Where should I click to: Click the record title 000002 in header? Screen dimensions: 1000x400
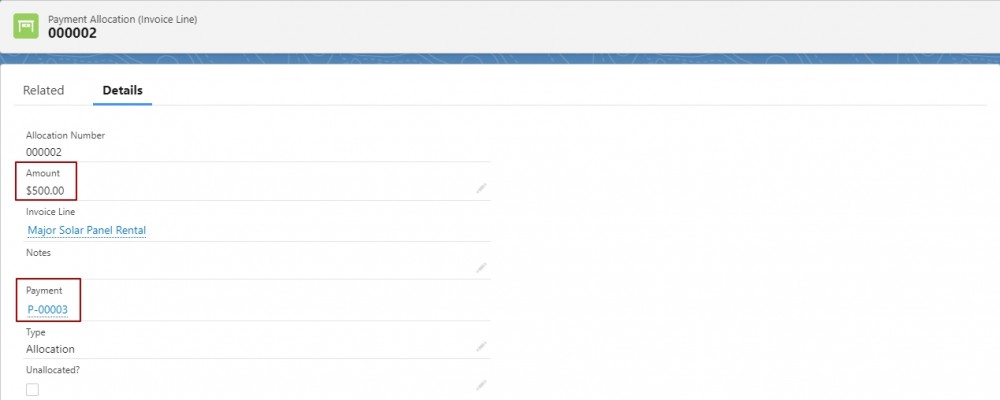[72, 33]
